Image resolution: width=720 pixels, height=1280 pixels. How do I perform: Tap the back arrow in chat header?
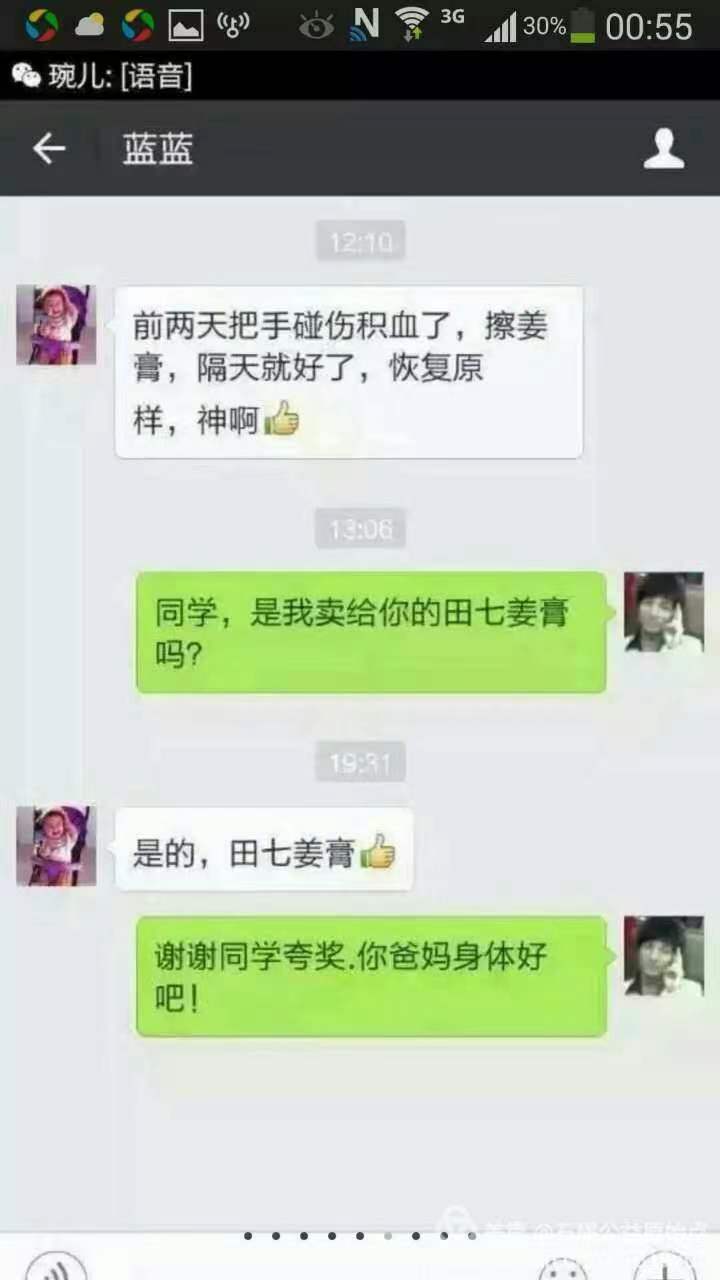48,149
